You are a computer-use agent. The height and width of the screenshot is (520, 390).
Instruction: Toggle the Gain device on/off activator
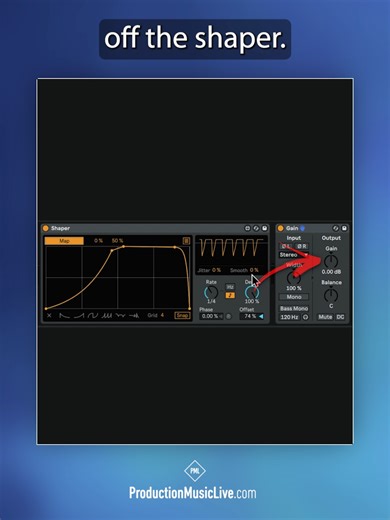[281, 228]
